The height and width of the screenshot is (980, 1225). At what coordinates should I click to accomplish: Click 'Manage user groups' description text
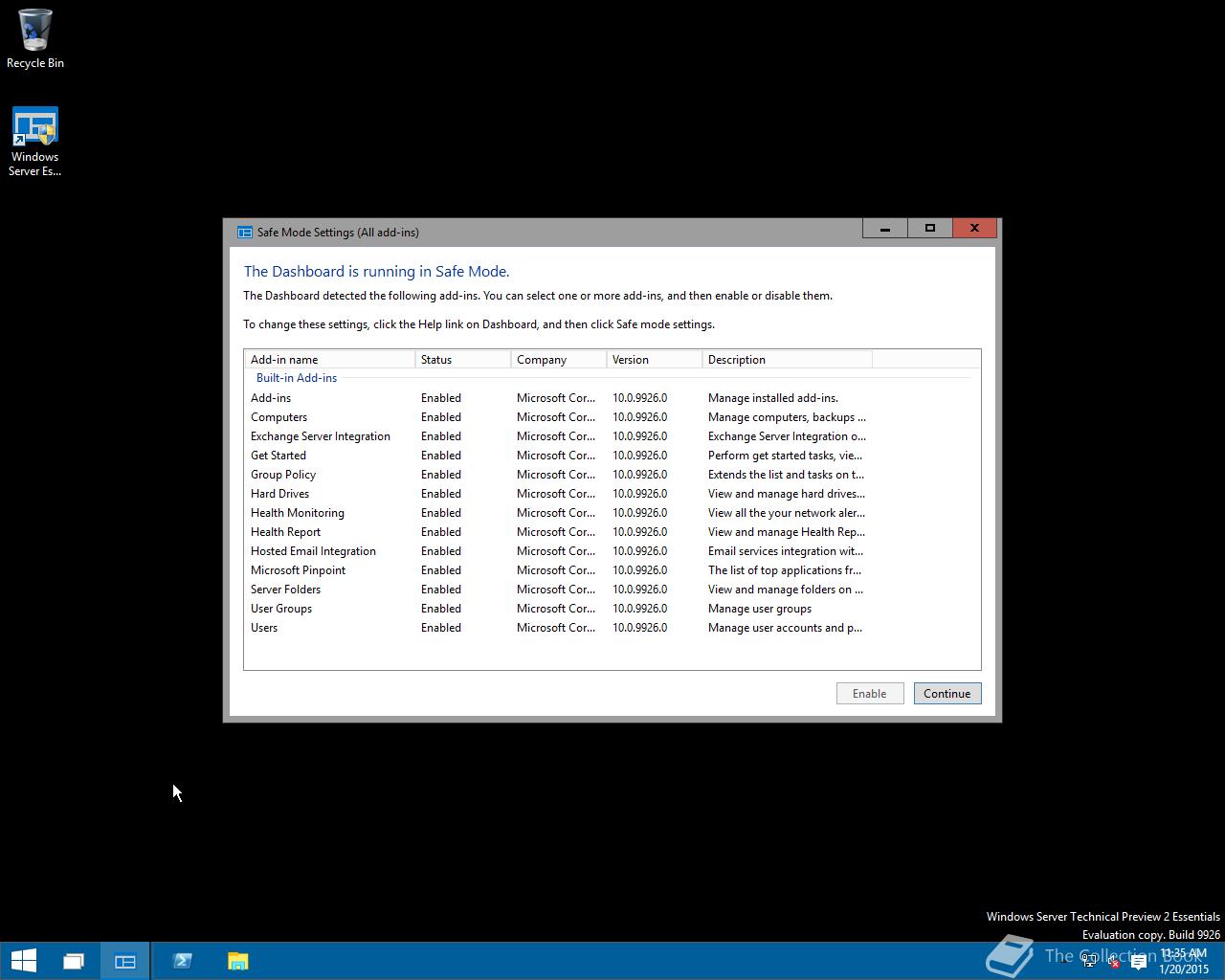click(x=760, y=609)
